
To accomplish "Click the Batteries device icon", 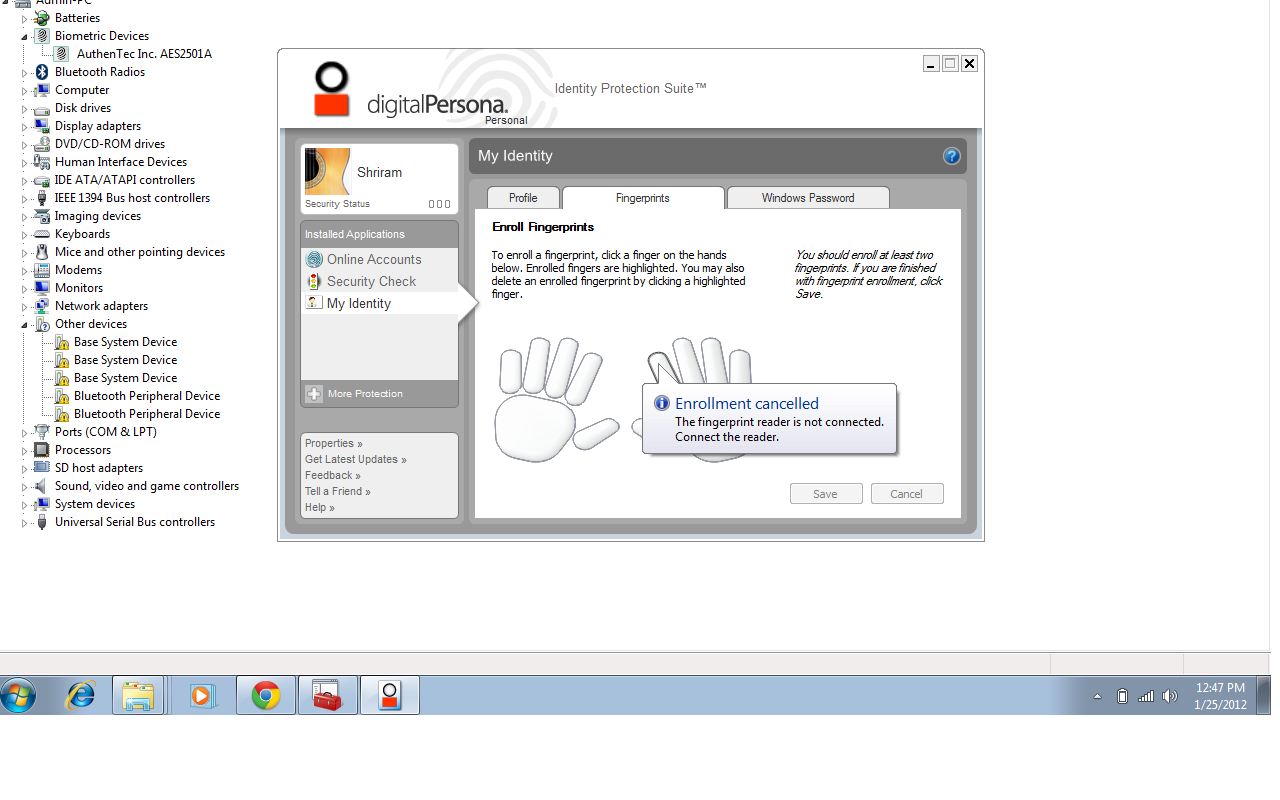I will (42, 18).
